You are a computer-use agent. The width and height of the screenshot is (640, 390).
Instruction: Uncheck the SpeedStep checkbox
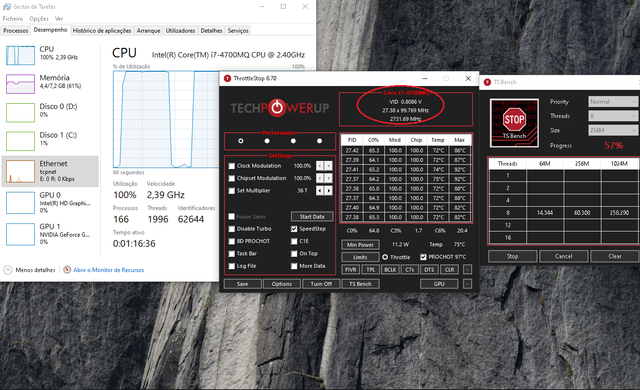(294, 229)
